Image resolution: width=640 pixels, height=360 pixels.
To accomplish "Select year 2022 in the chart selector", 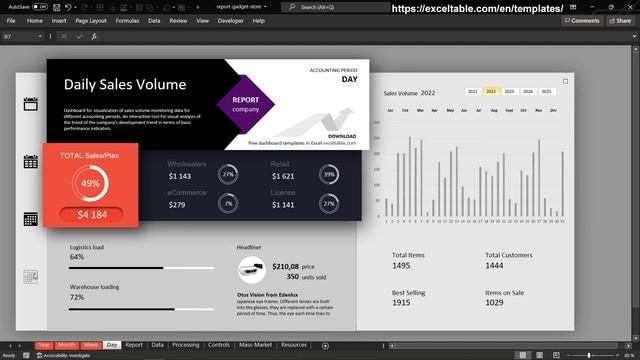I will click(491, 91).
